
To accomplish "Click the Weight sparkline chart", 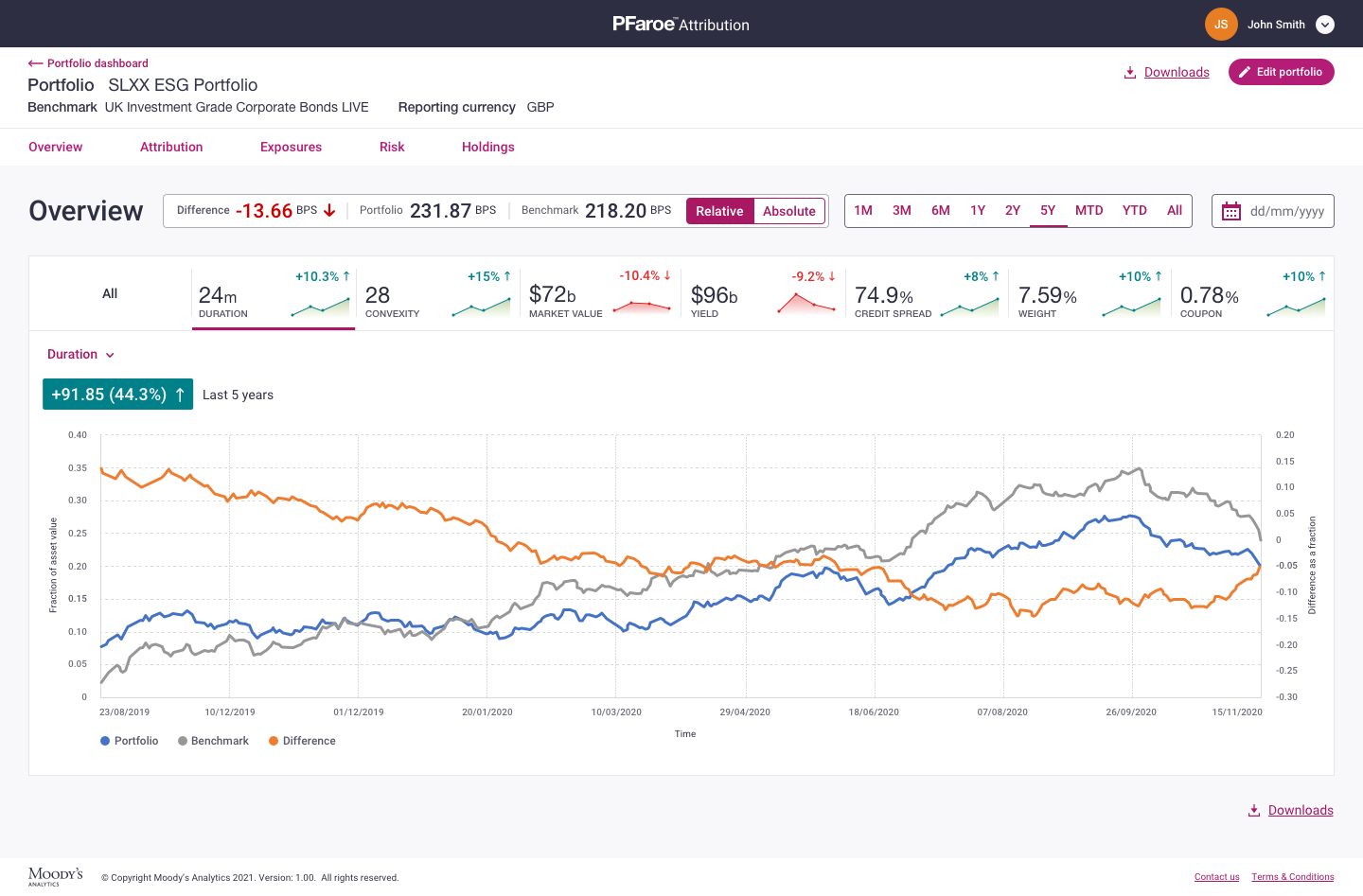I will tap(1132, 307).
